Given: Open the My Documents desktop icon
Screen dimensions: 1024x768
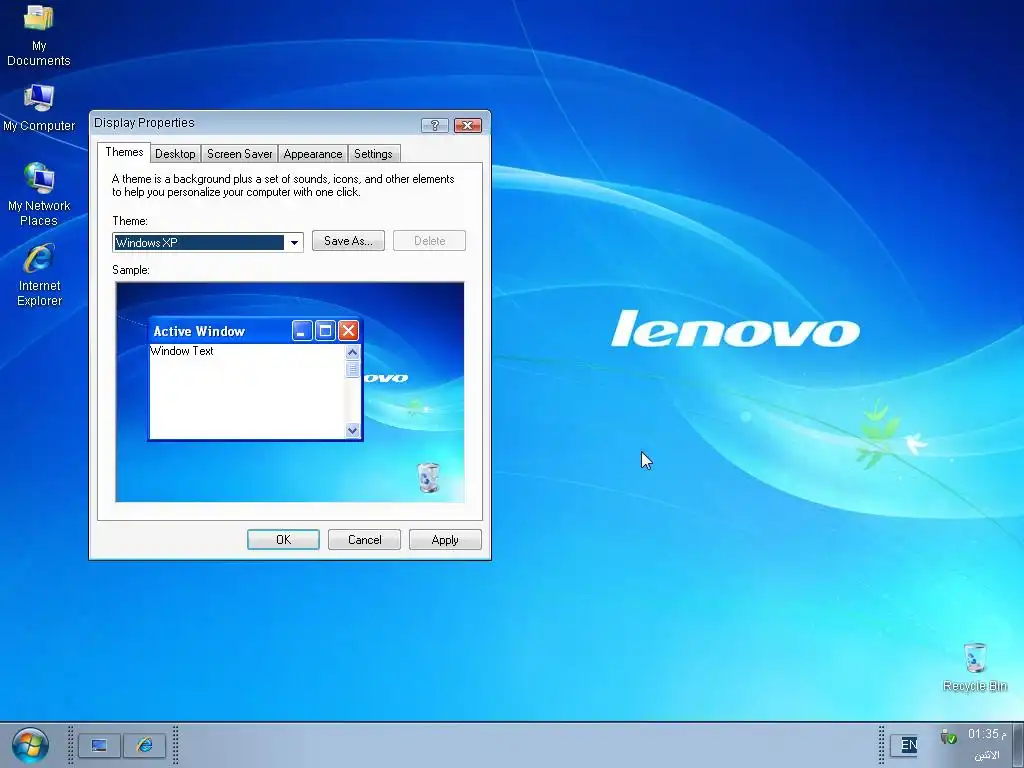Looking at the screenshot, I should coord(39,35).
